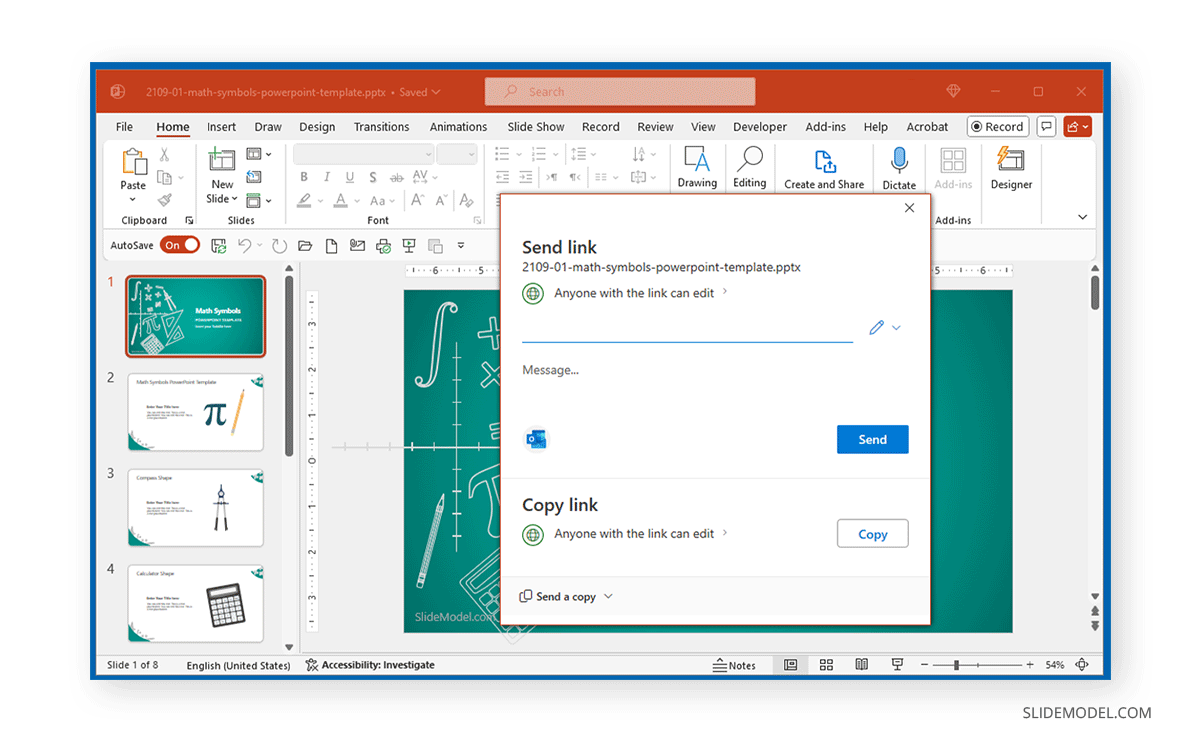
Task: Toggle the Notes pane
Action: coord(734,665)
